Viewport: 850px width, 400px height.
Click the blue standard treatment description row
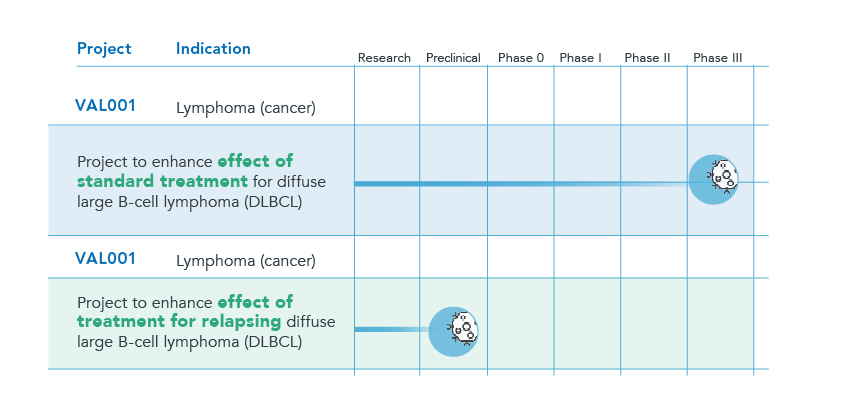(x=401, y=180)
